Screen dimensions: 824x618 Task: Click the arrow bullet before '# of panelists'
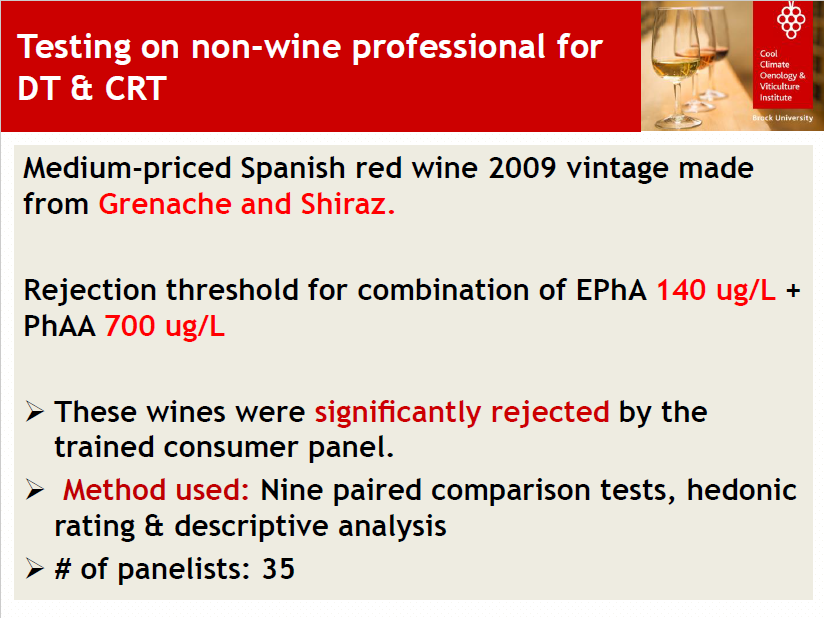tap(35, 569)
